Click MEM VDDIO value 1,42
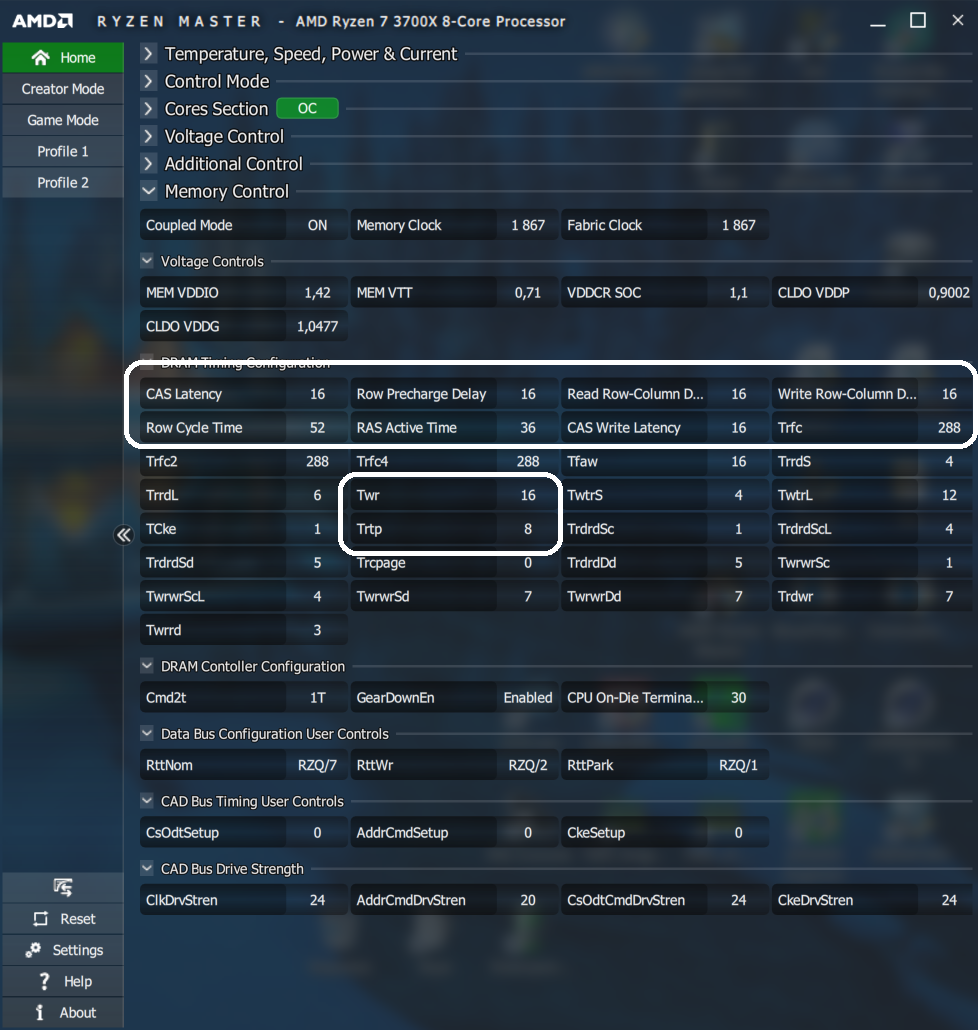The image size is (978, 1030). [317, 293]
